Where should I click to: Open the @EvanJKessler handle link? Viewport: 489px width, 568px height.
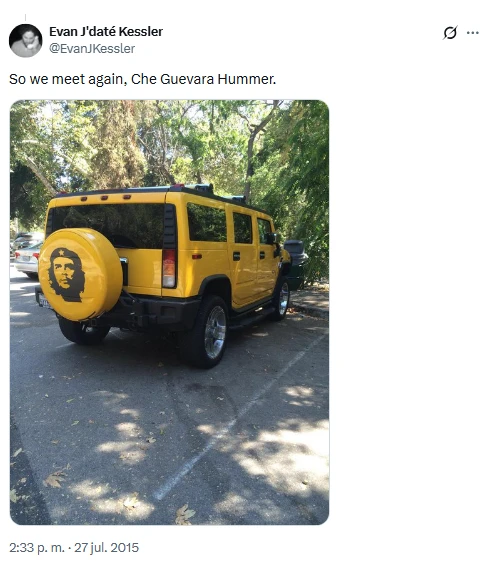(x=92, y=49)
